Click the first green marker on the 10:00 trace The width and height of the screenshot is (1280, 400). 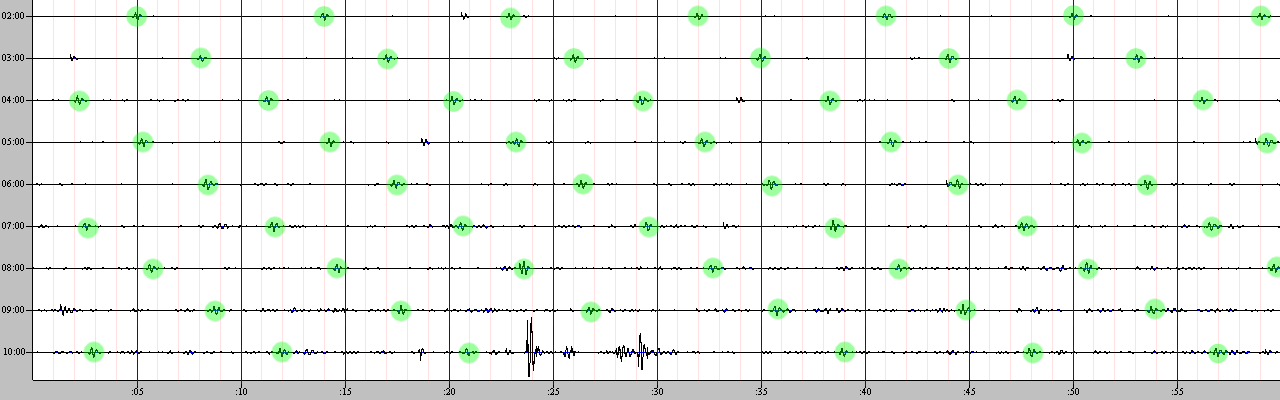click(x=94, y=352)
